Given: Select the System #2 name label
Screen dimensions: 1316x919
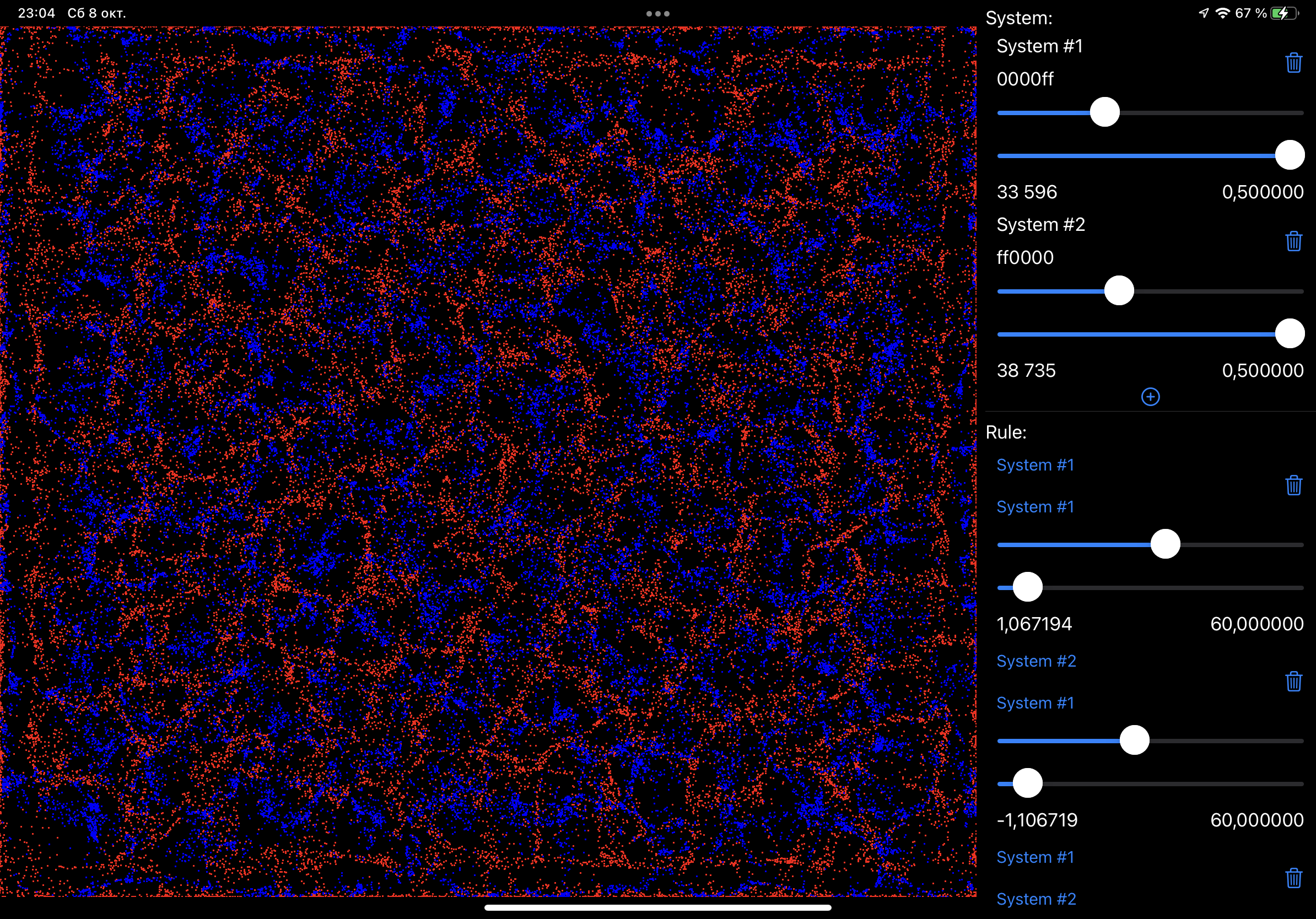Looking at the screenshot, I should tap(1041, 225).
